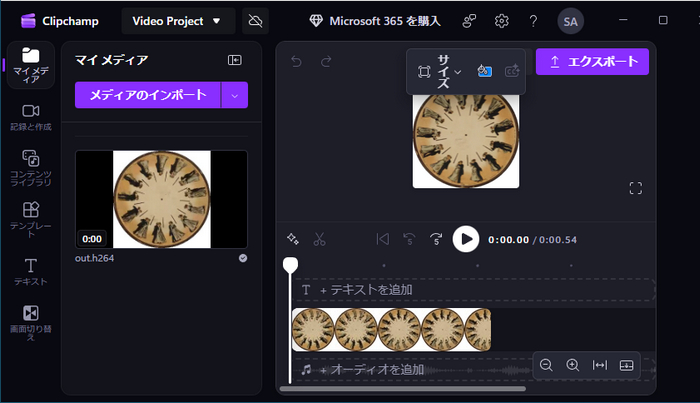Click the テキストを追加 add text track
This screenshot has height=403, width=700.
point(475,290)
